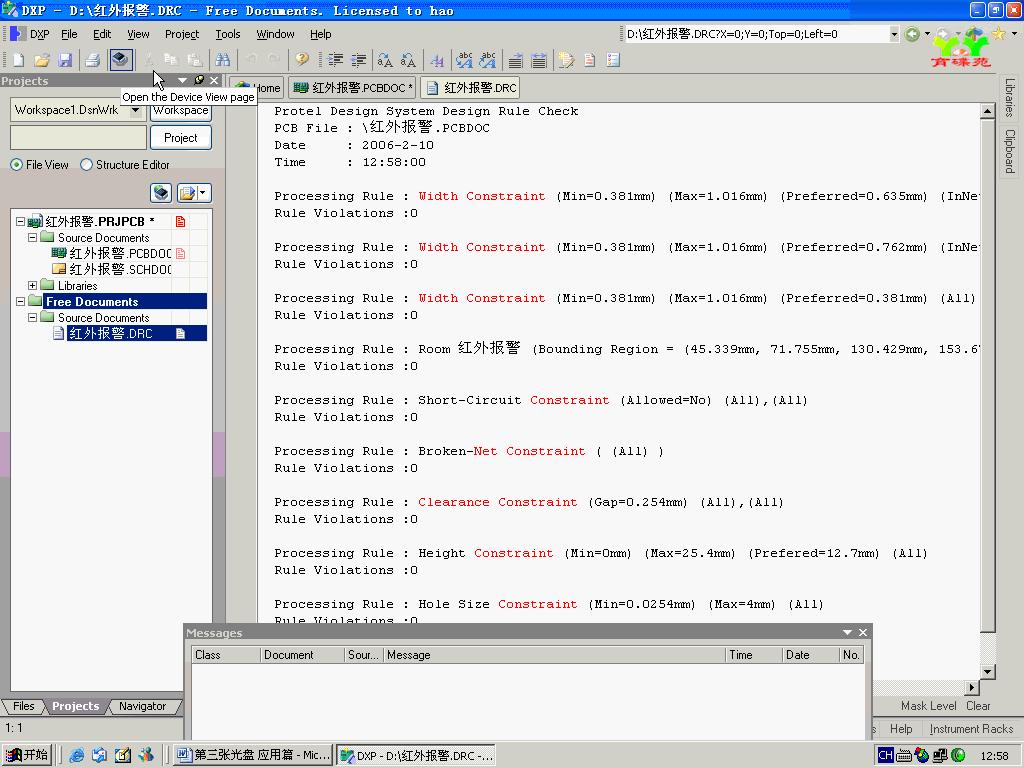Click the Instrument Racks status button
Screen dimensions: 1024x768
[x=971, y=729]
